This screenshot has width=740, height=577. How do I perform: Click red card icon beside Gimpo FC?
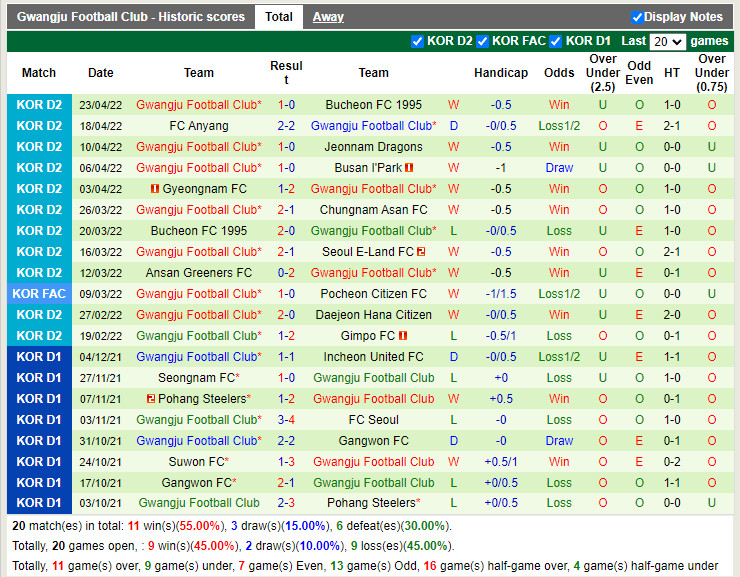[403, 335]
